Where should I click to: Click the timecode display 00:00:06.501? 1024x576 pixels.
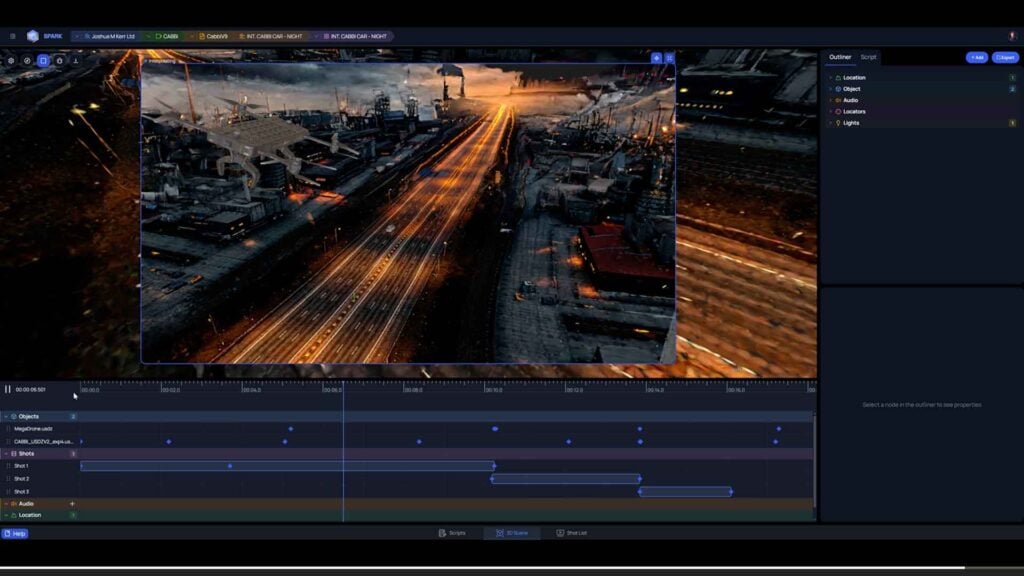31,390
